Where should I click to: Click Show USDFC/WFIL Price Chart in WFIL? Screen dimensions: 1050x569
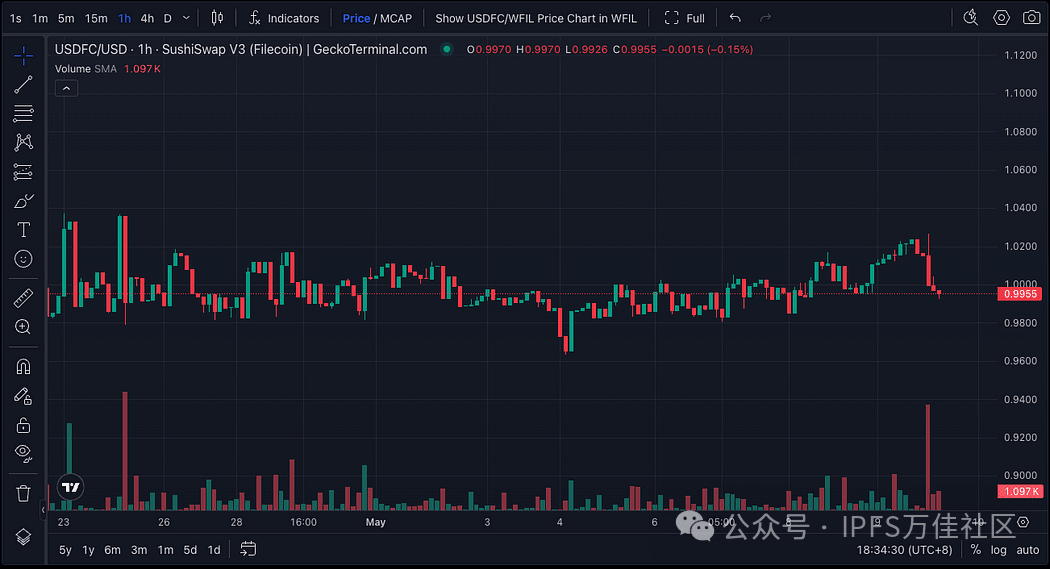click(536, 18)
